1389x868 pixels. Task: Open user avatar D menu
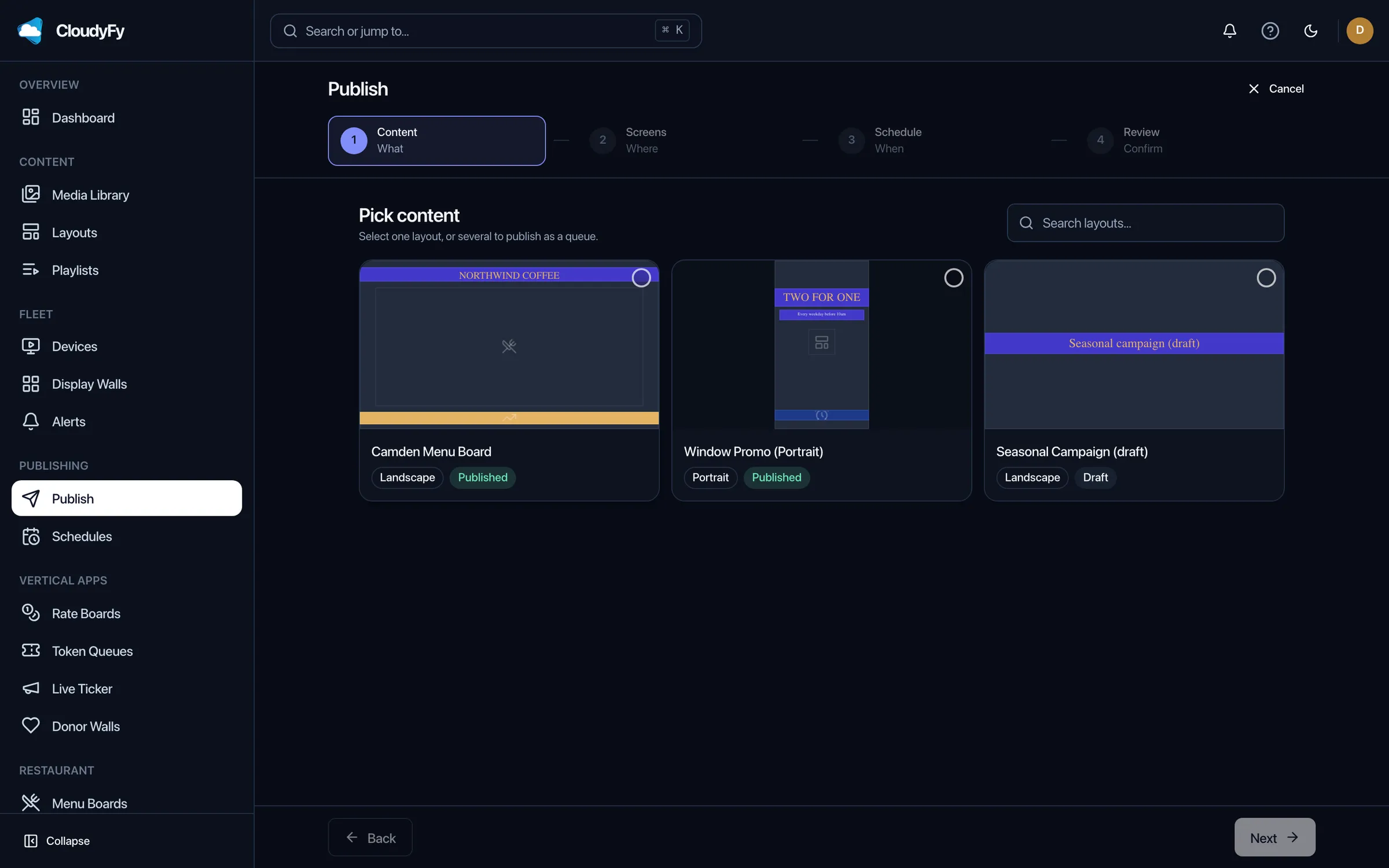tap(1359, 31)
